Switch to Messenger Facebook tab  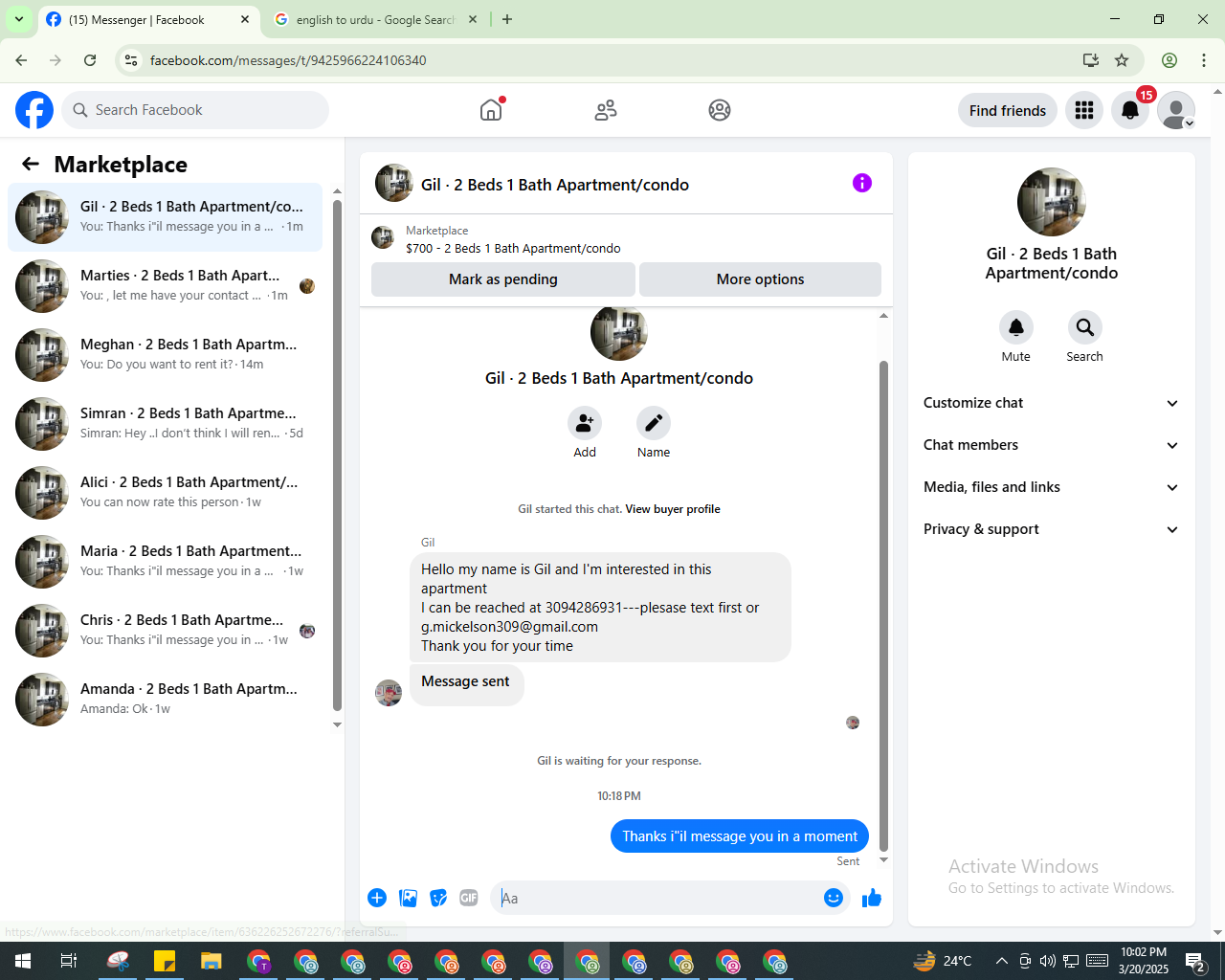pos(148,20)
